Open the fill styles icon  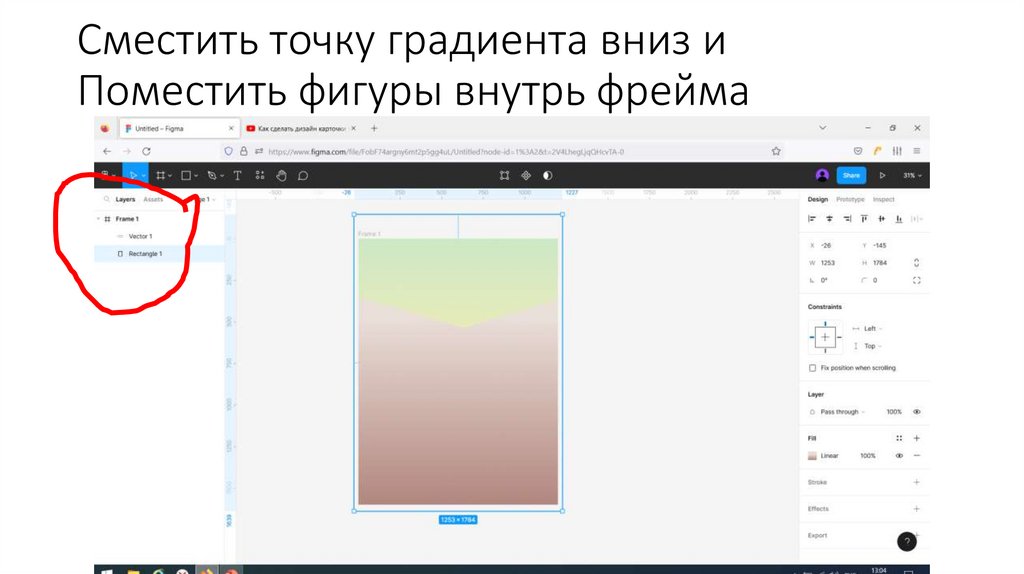tap(899, 438)
